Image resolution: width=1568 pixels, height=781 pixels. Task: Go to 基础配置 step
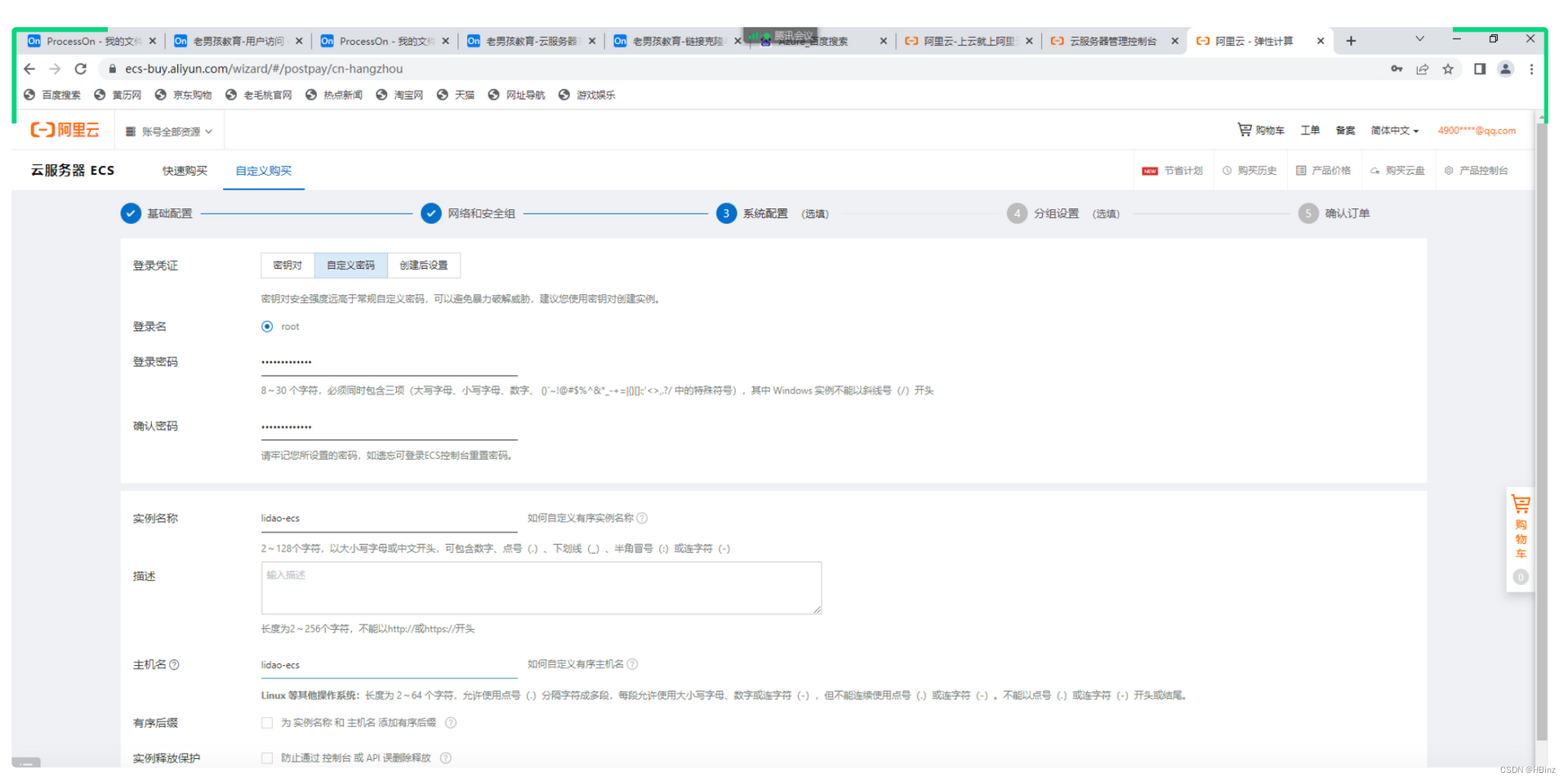[x=157, y=213]
